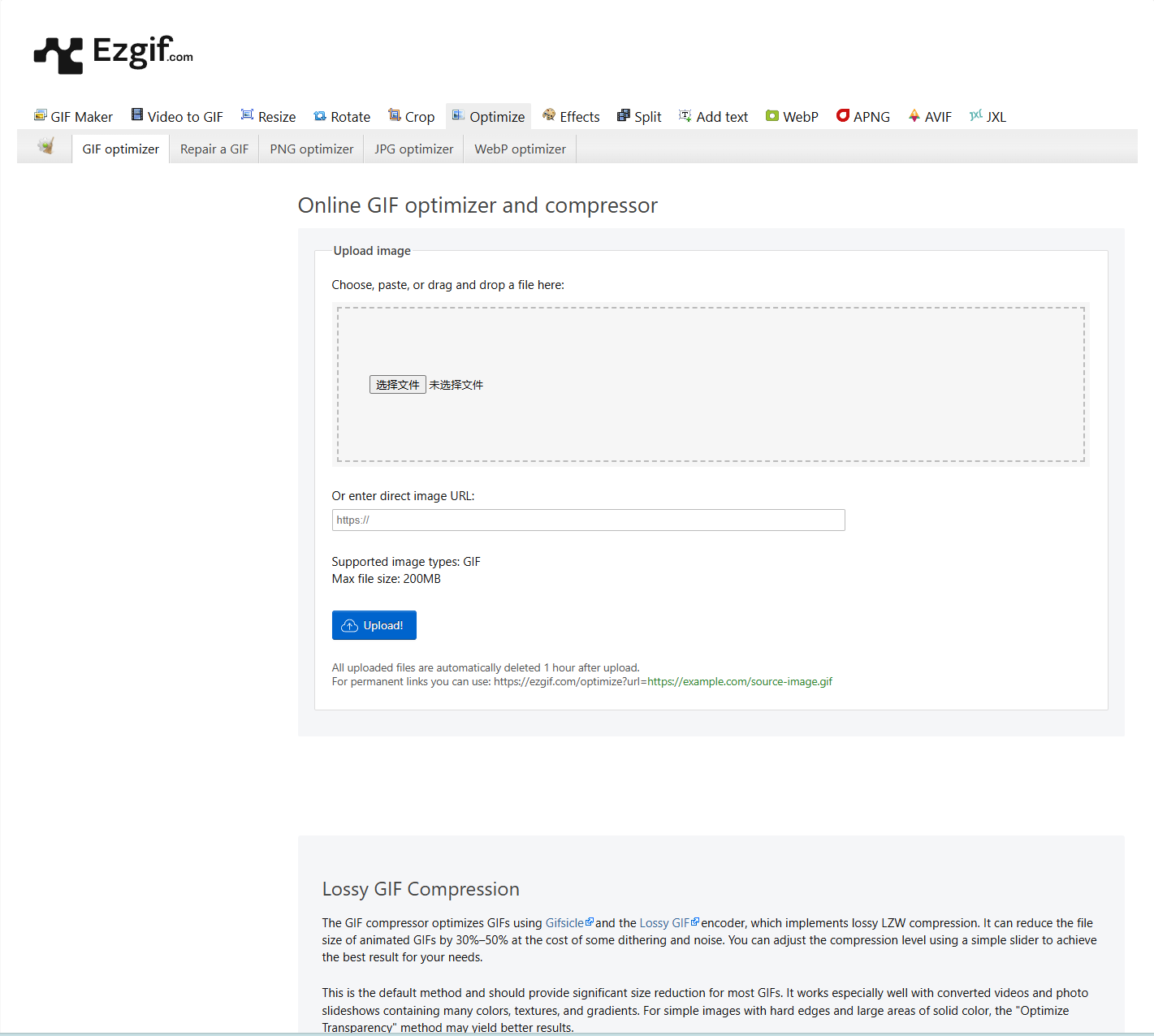Click the Add text icon

pyautogui.click(x=685, y=116)
